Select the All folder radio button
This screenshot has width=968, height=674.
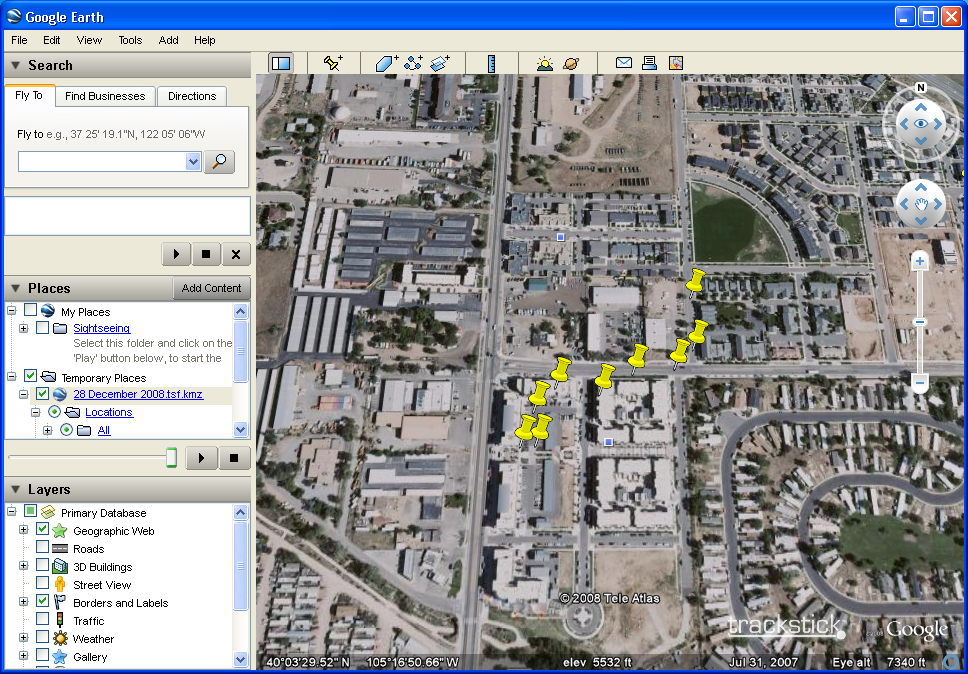[x=67, y=430]
